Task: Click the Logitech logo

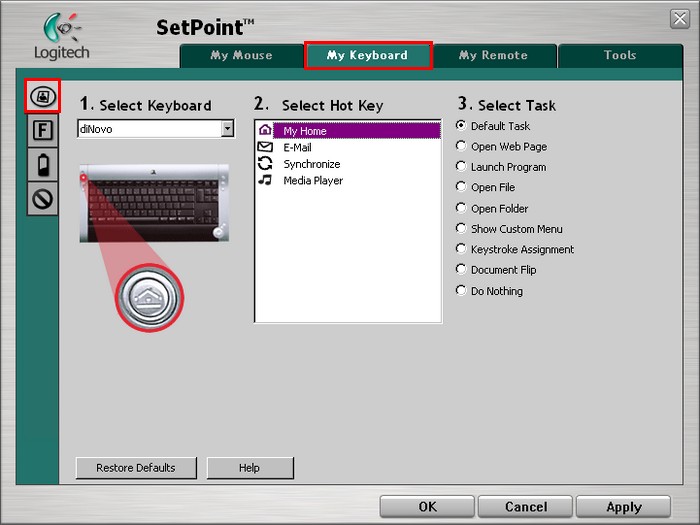Action: 61,38
